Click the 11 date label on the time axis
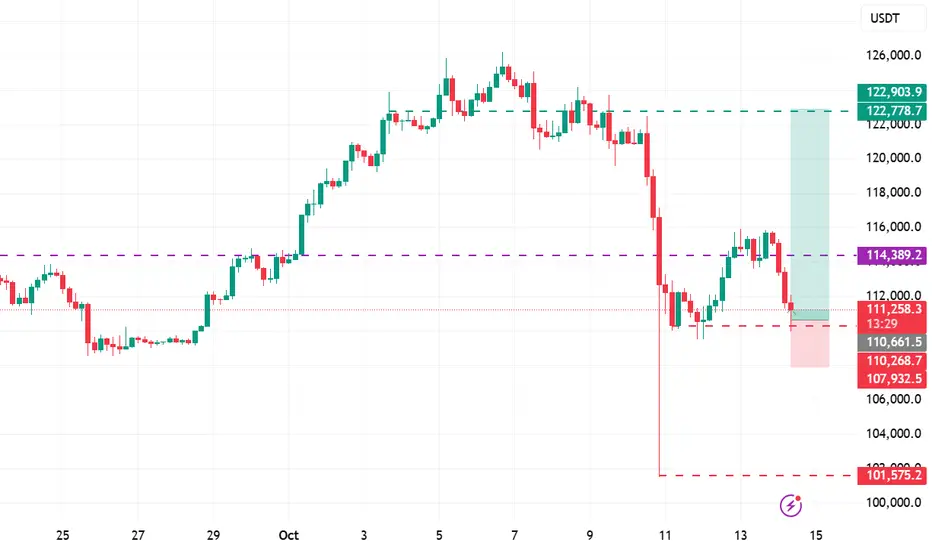The image size is (932, 550). coord(662,534)
